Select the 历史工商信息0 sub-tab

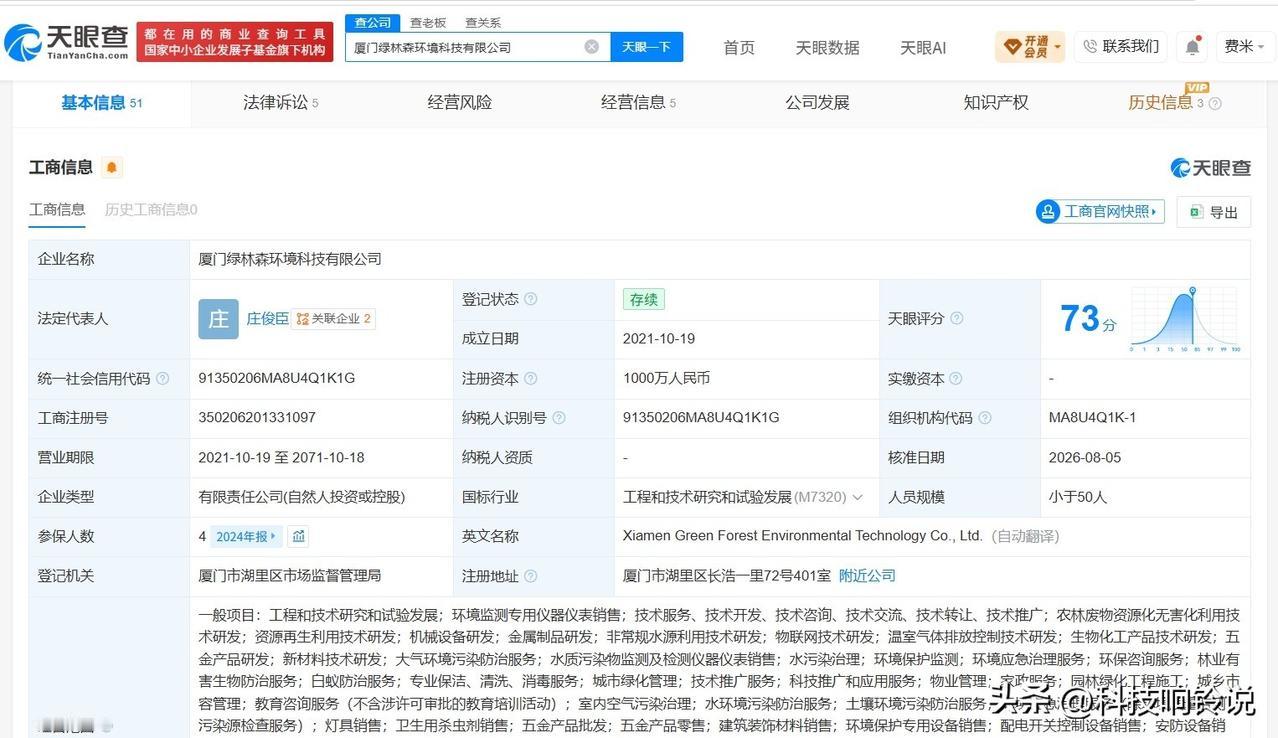point(151,209)
